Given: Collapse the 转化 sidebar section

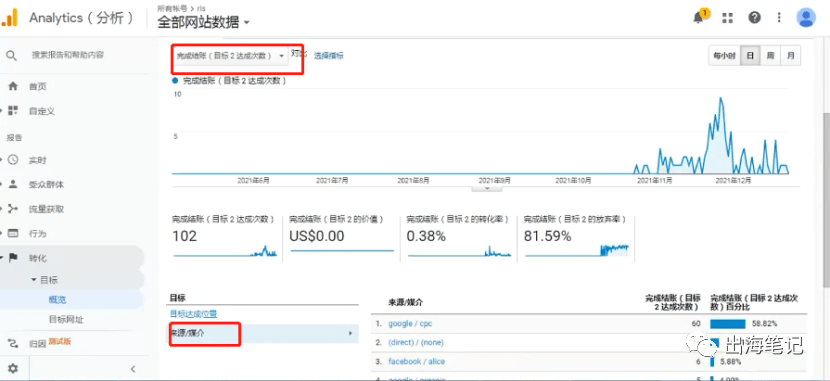Looking at the screenshot, I should pyautogui.click(x=38, y=258).
